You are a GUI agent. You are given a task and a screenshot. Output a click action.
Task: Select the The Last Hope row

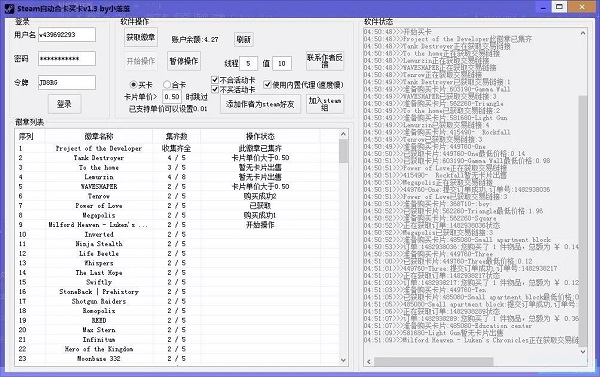click(177, 273)
